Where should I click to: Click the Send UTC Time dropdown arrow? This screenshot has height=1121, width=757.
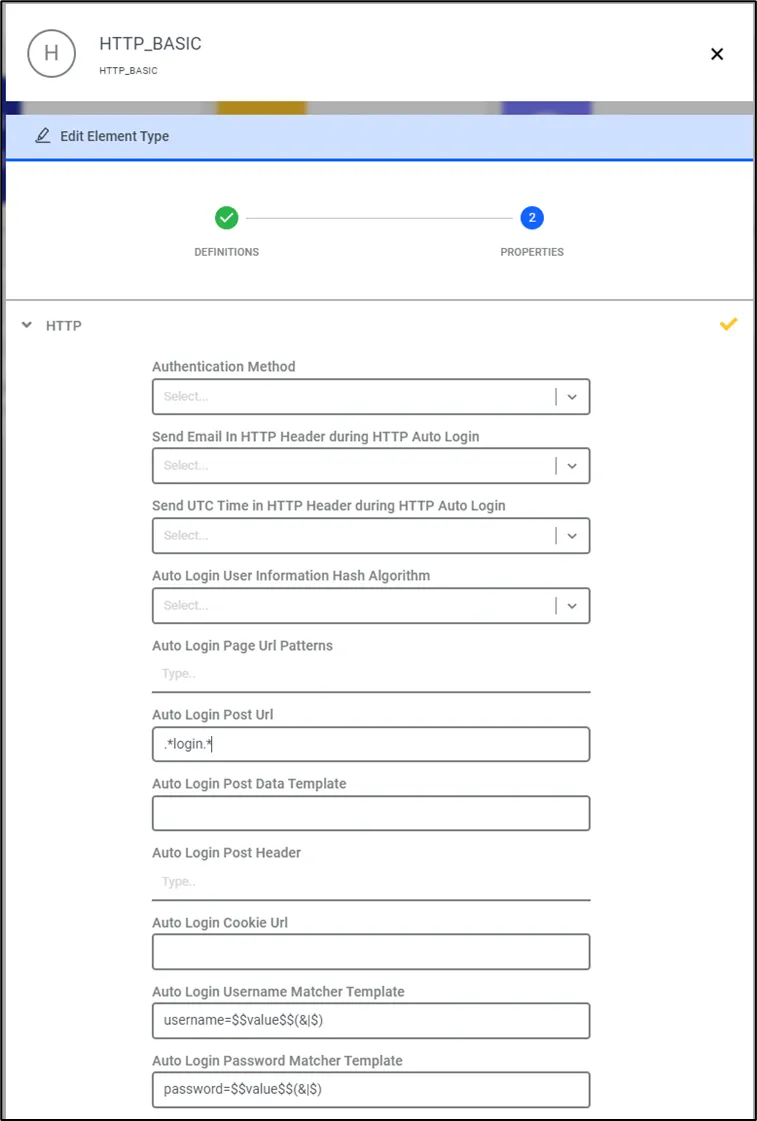pos(572,535)
